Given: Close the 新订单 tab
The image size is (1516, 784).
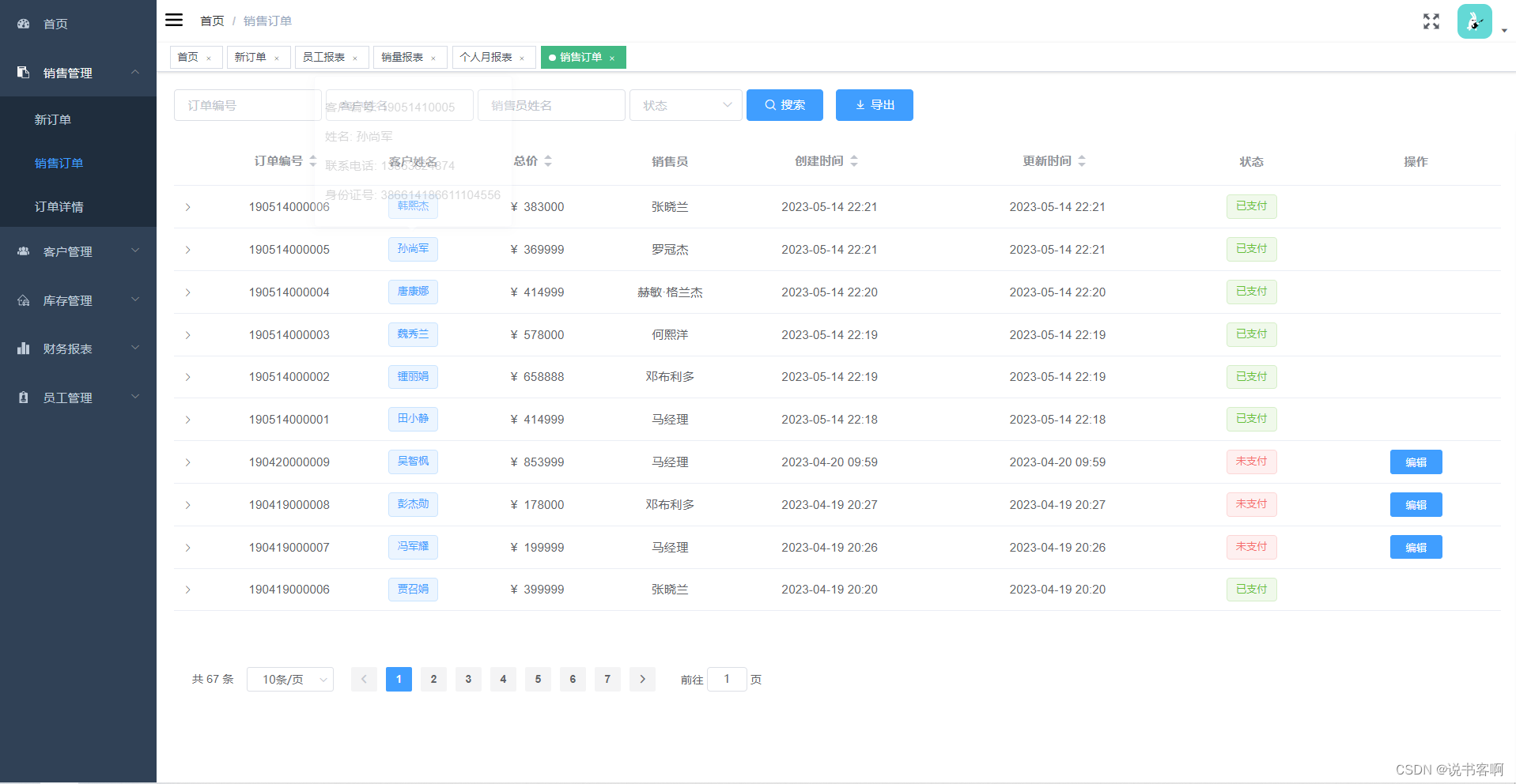Looking at the screenshot, I should point(277,58).
